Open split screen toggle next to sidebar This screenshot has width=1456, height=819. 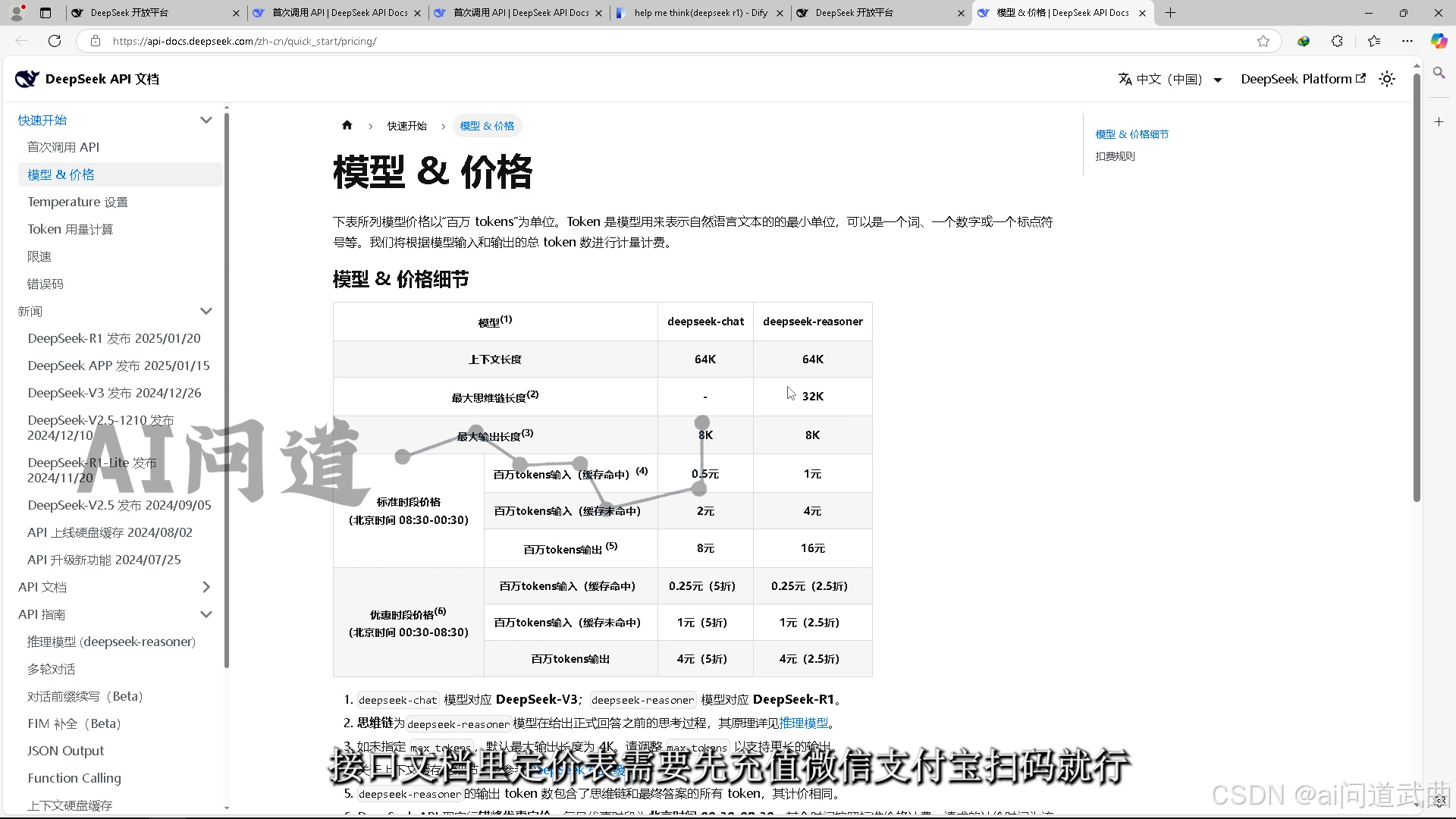point(1440,121)
